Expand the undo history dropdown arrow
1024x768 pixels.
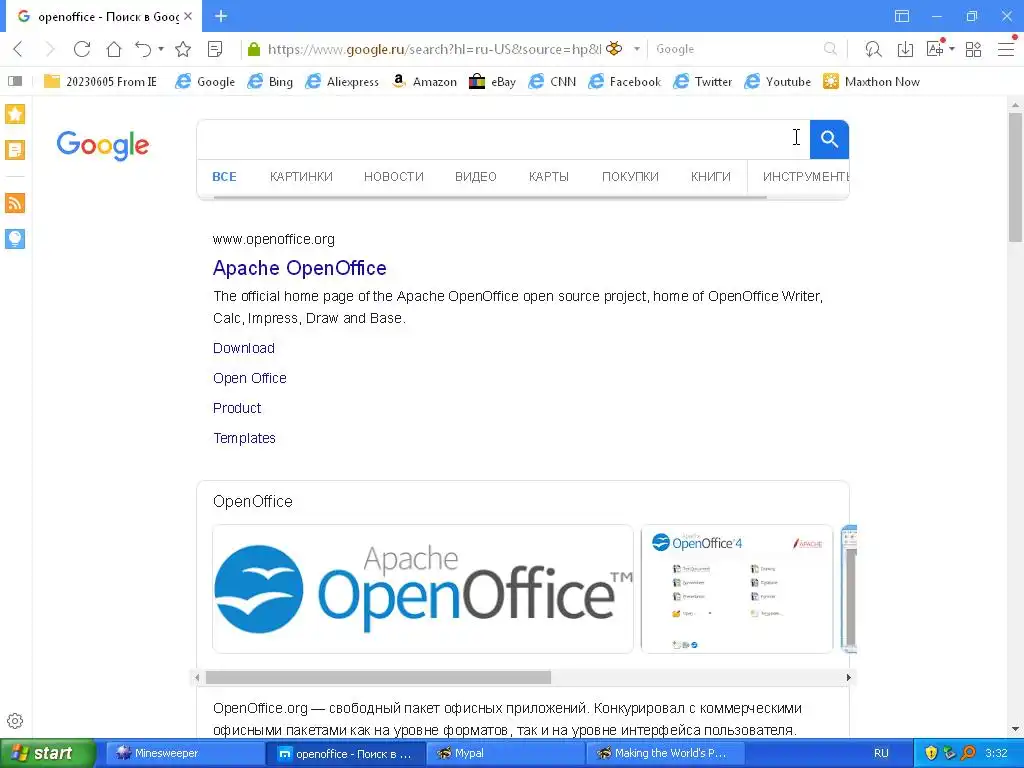click(x=161, y=49)
